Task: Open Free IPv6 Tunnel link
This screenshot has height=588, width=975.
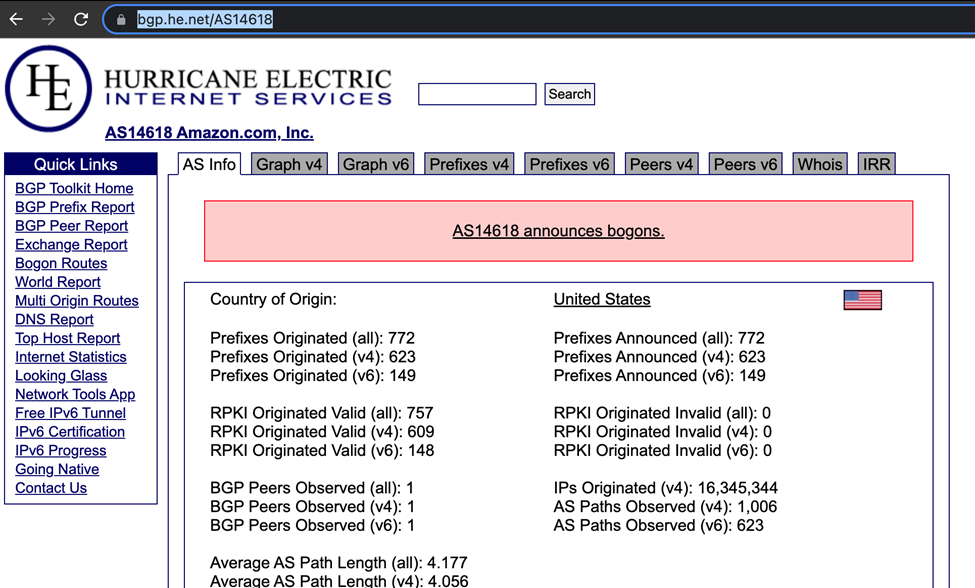Action: [70, 413]
